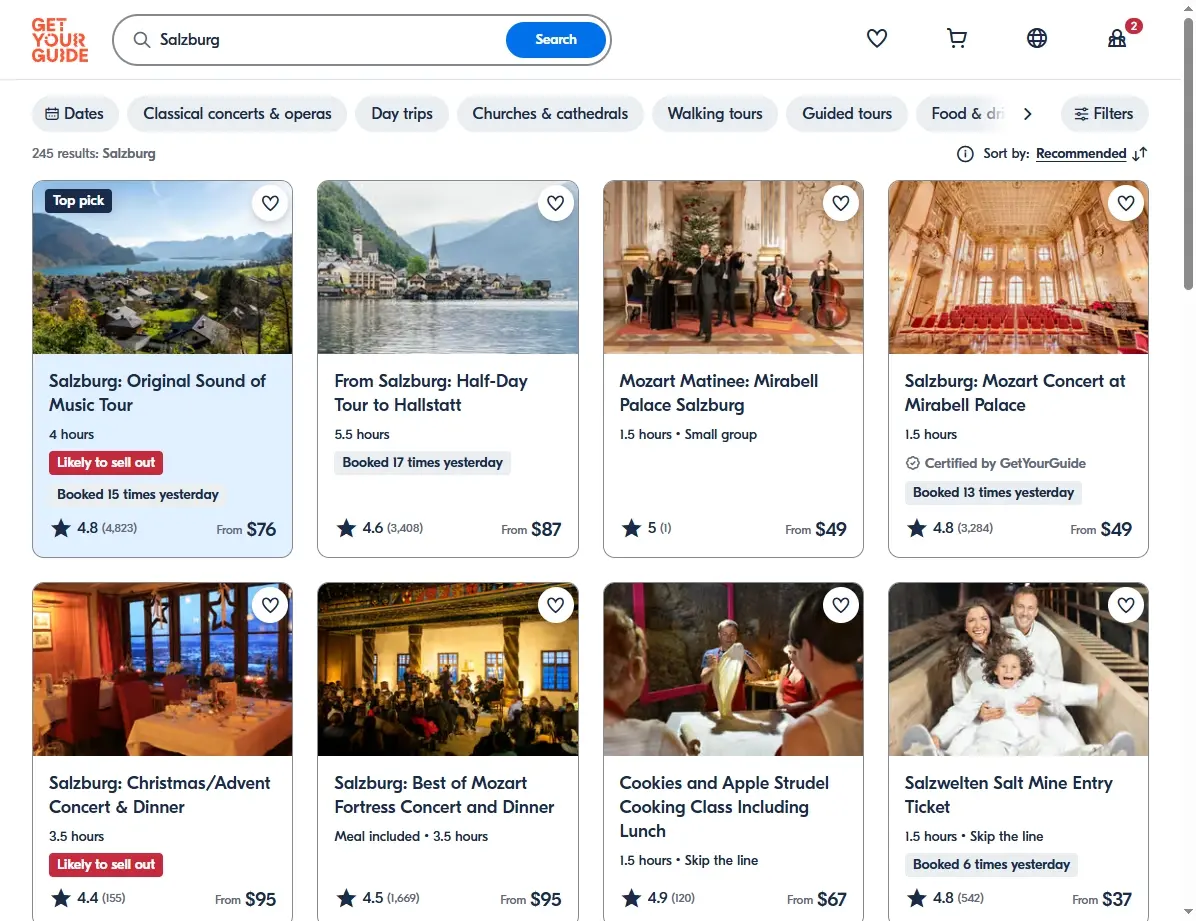The image size is (1196, 921).
Task: Open Christmas/Advent Concert & Dinner title
Action: tap(159, 795)
